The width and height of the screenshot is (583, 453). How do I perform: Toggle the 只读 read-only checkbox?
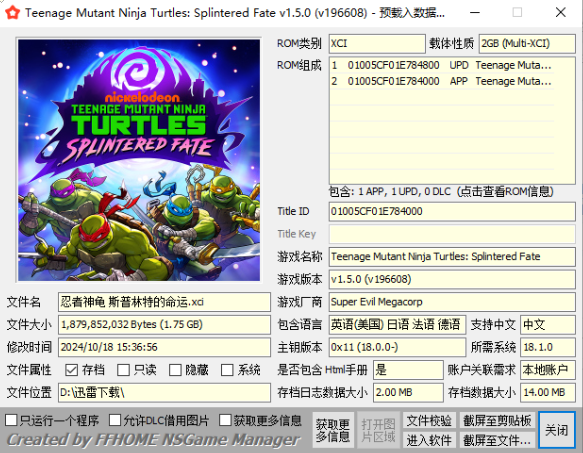point(123,370)
